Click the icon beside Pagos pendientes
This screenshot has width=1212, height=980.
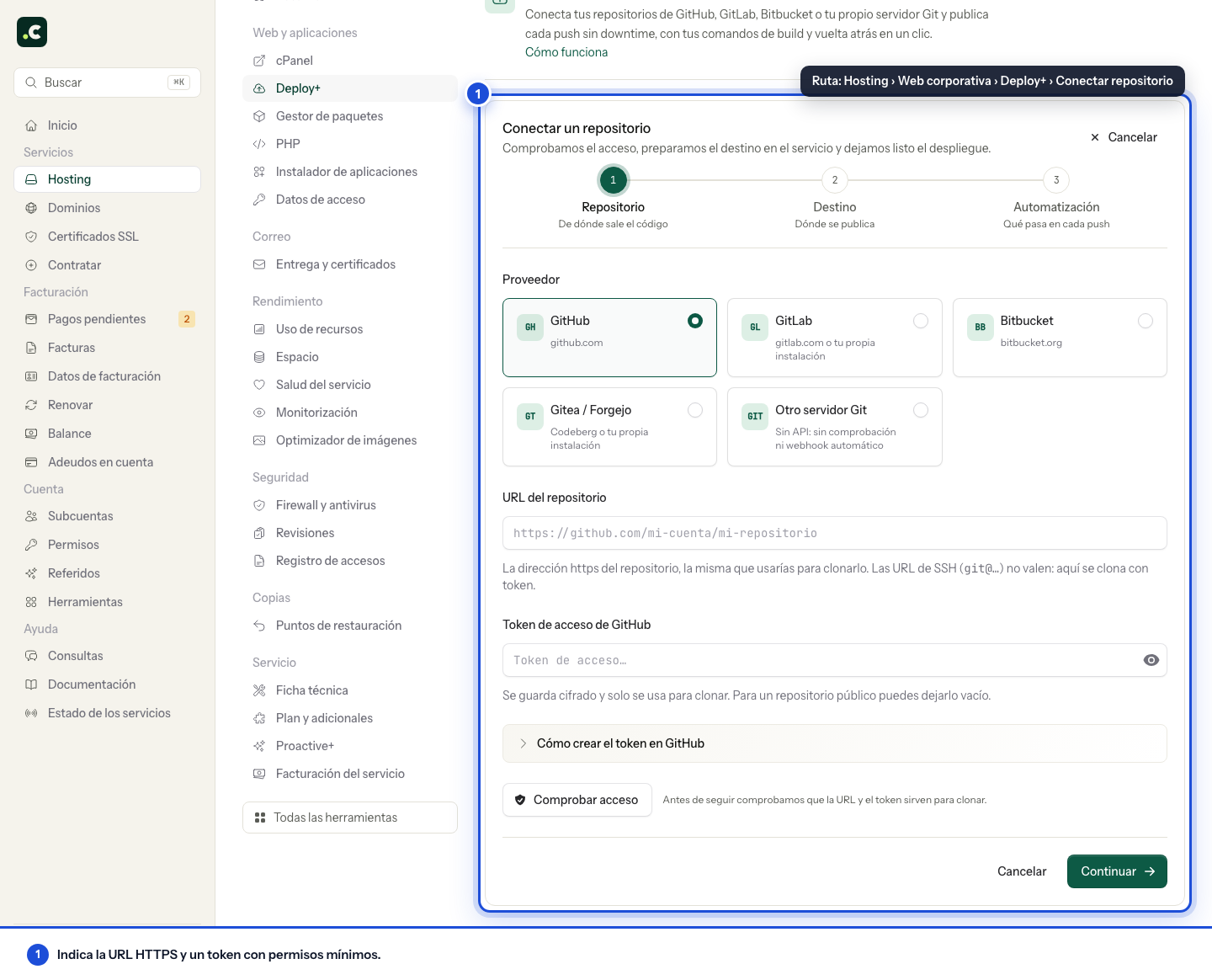pyautogui.click(x=31, y=319)
